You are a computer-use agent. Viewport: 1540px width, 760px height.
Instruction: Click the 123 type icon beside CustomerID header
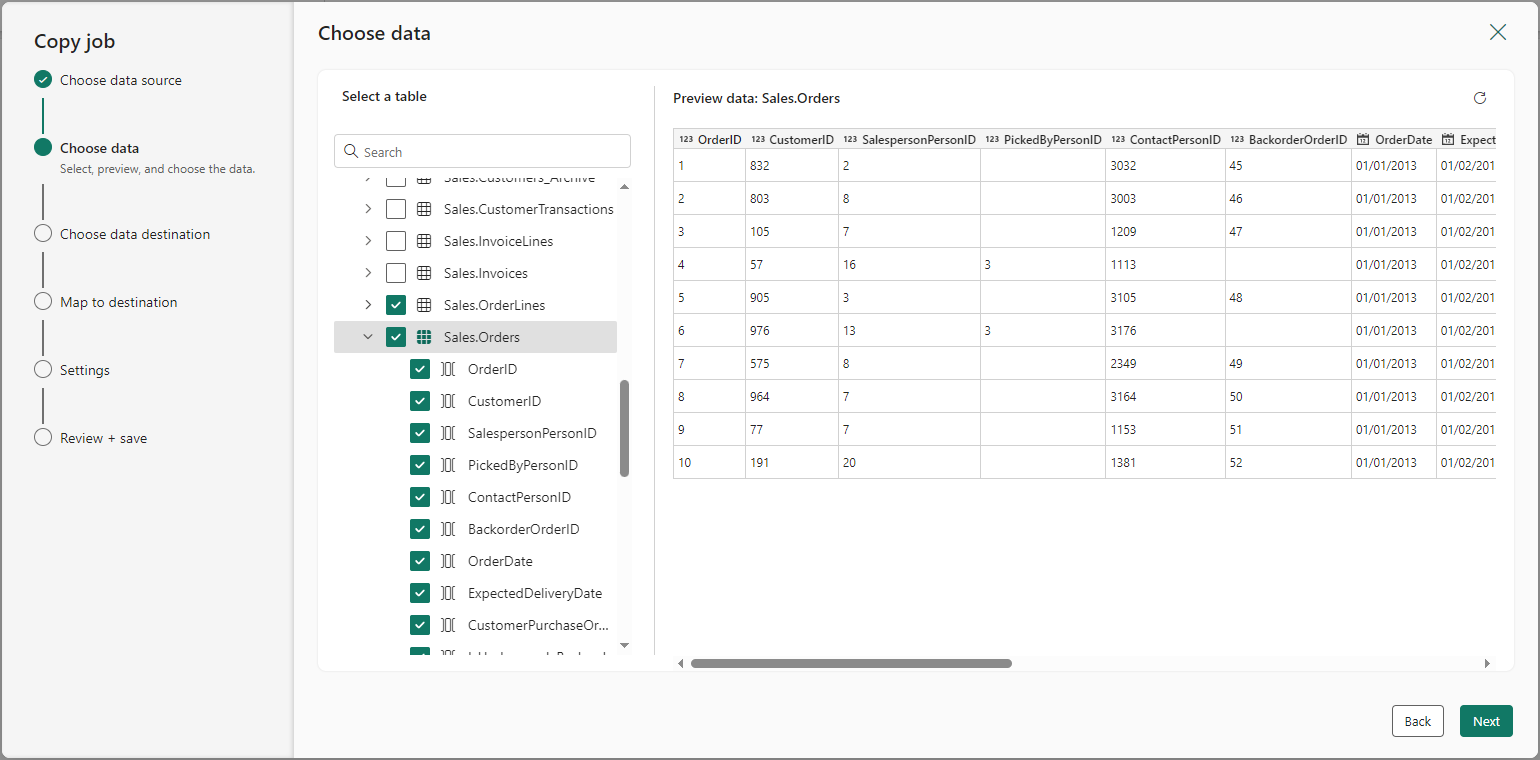pyautogui.click(x=758, y=140)
